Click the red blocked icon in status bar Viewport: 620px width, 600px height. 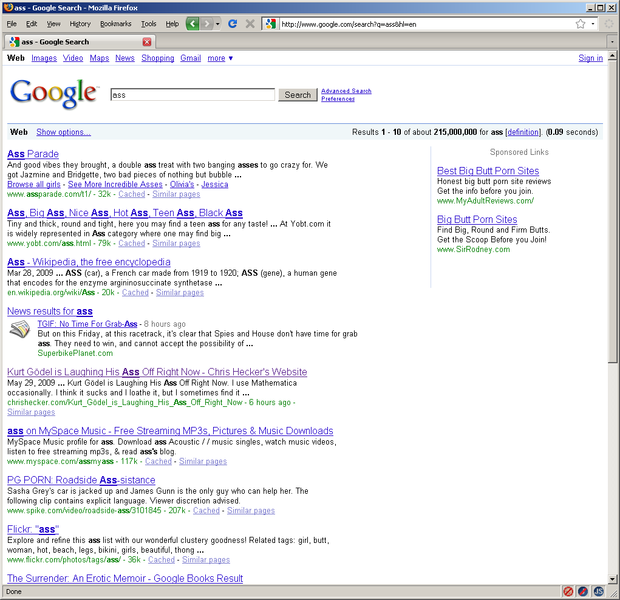[x=568, y=591]
